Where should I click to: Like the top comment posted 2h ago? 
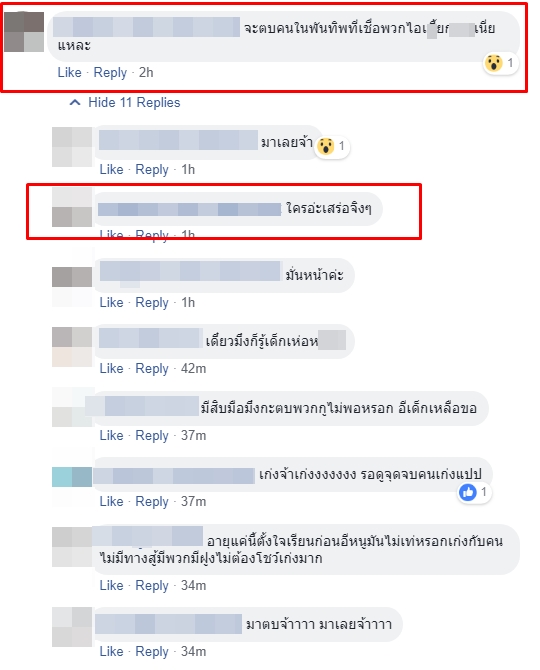pyautogui.click(x=69, y=72)
